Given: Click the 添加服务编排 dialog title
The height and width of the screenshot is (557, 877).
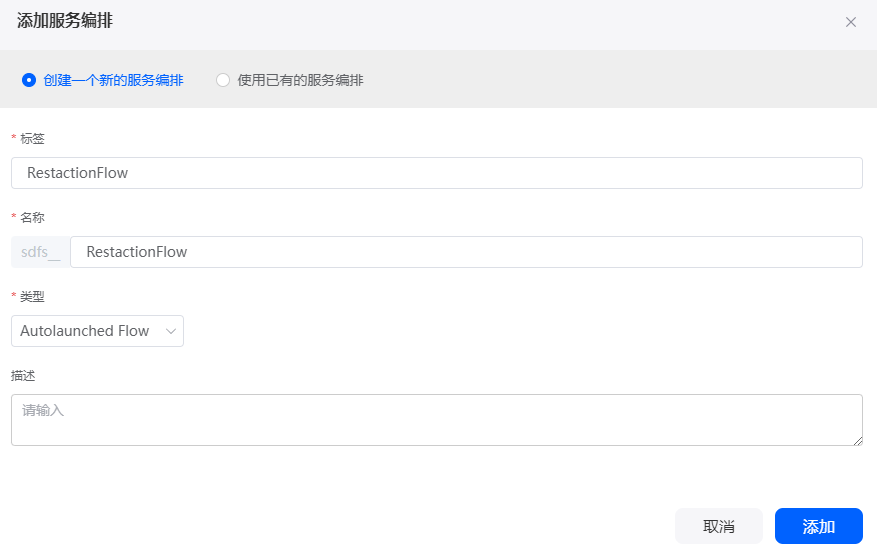Looking at the screenshot, I should 65,21.
